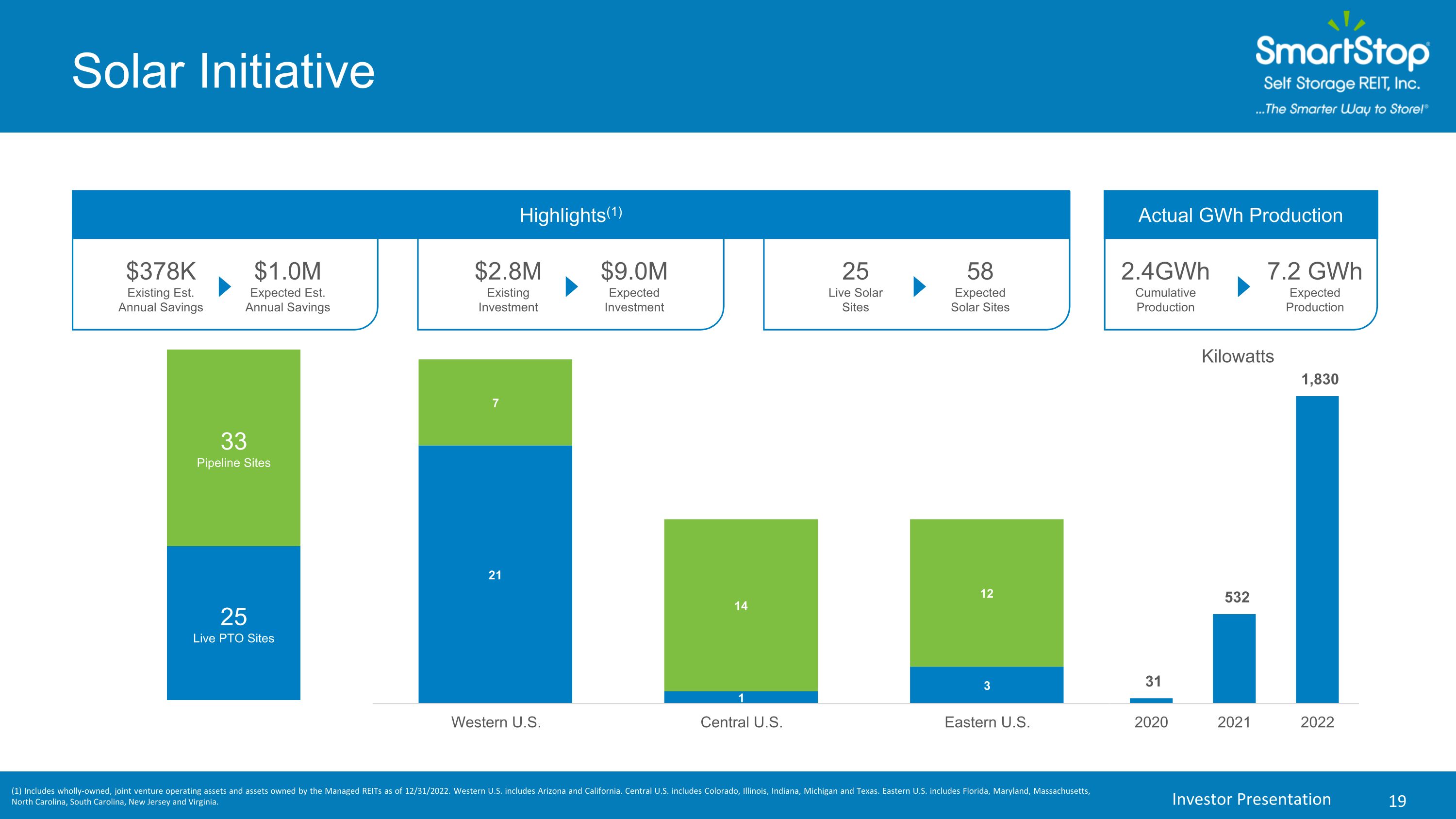Click the 7.2 GWh expected production value
1456x819 pixels.
(1315, 271)
